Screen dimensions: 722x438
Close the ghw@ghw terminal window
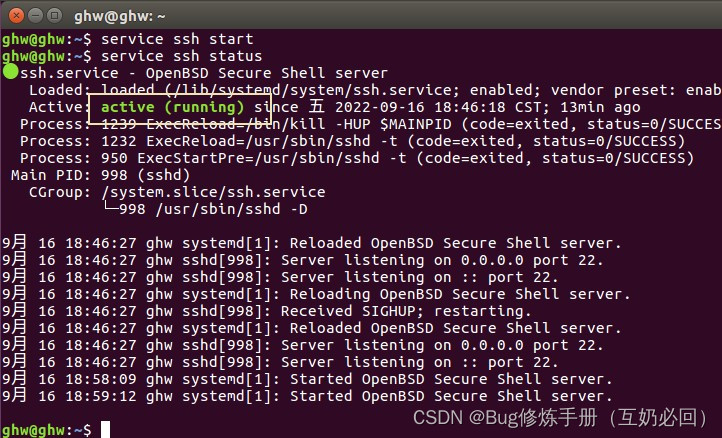(x=16, y=16)
